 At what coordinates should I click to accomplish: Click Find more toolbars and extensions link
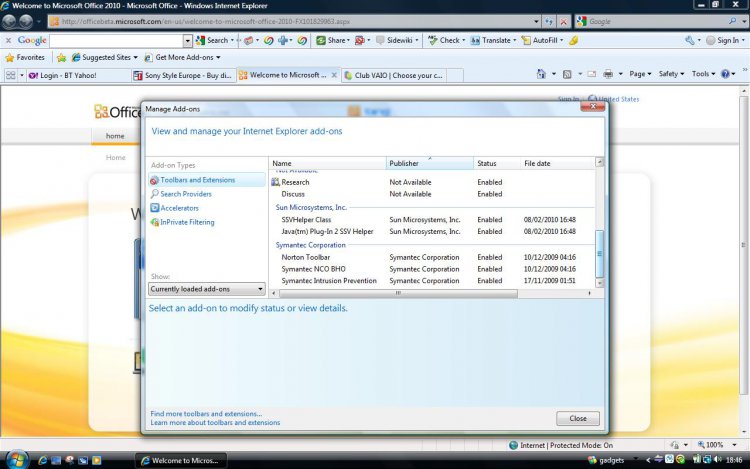click(x=206, y=414)
